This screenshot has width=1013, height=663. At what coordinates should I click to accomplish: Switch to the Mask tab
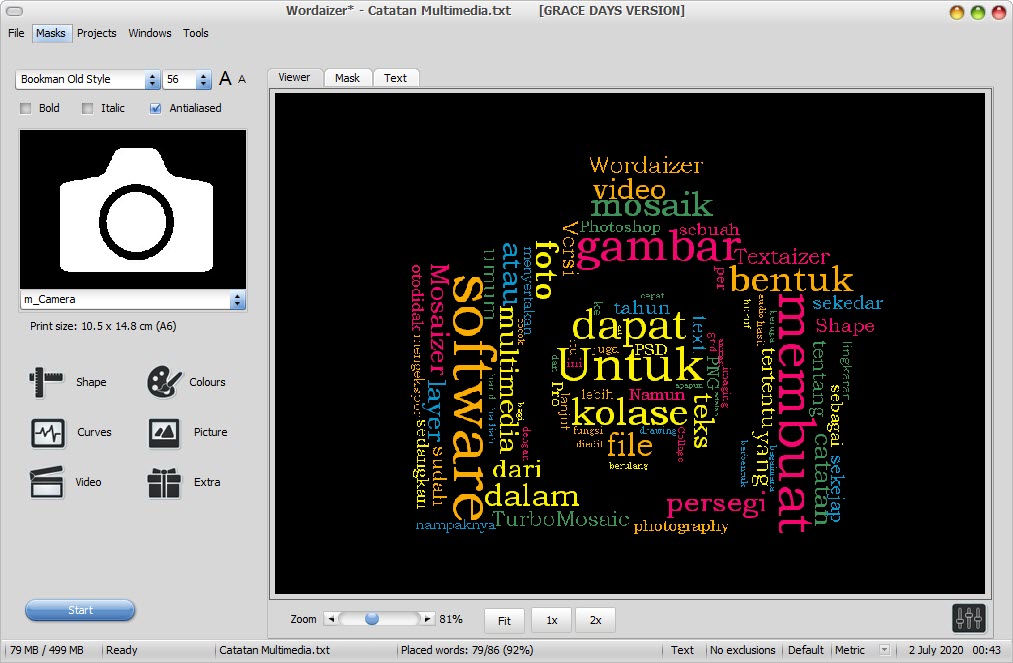coord(348,78)
